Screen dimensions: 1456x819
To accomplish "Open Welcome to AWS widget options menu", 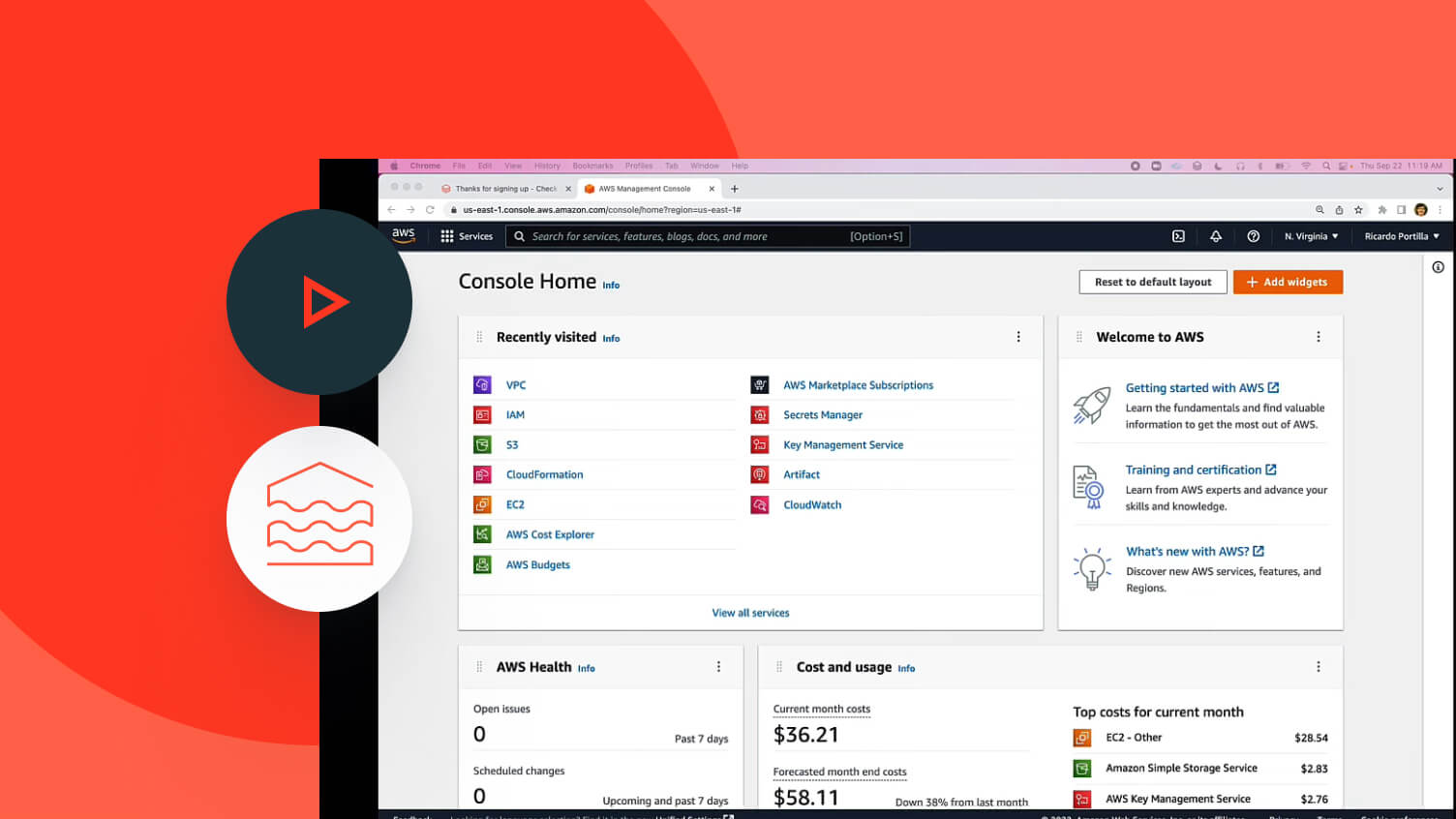I will [x=1319, y=337].
